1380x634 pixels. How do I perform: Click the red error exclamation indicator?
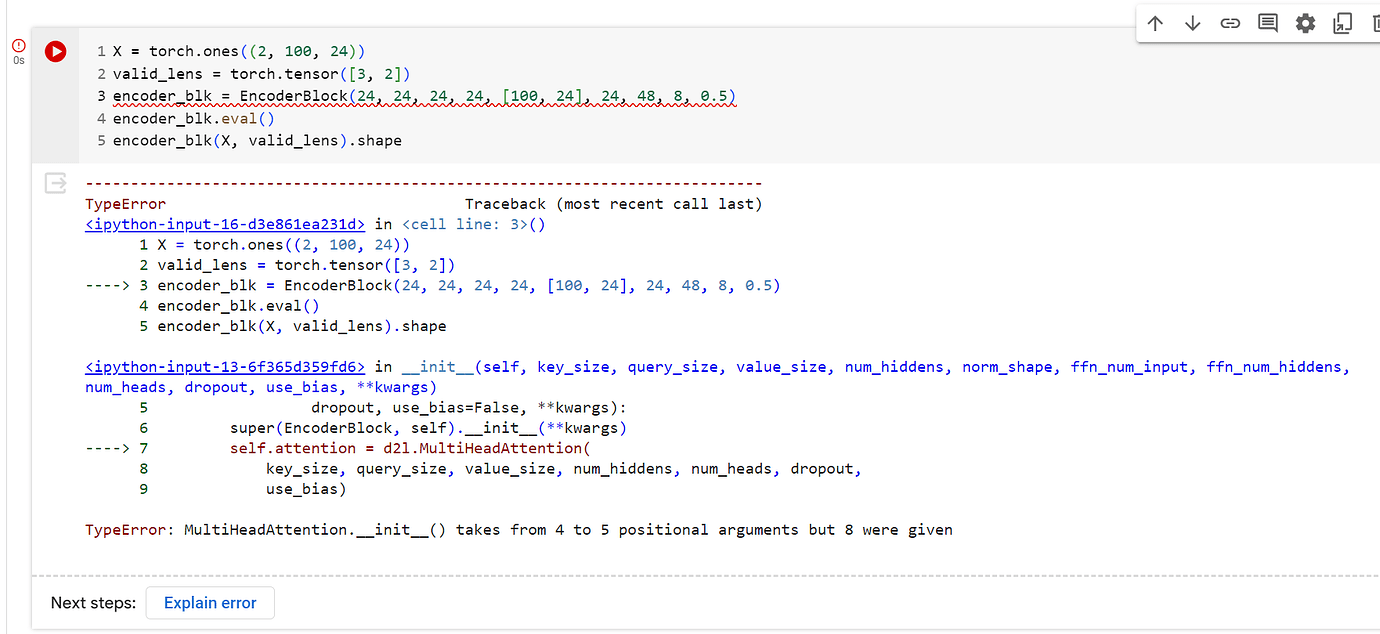18,44
